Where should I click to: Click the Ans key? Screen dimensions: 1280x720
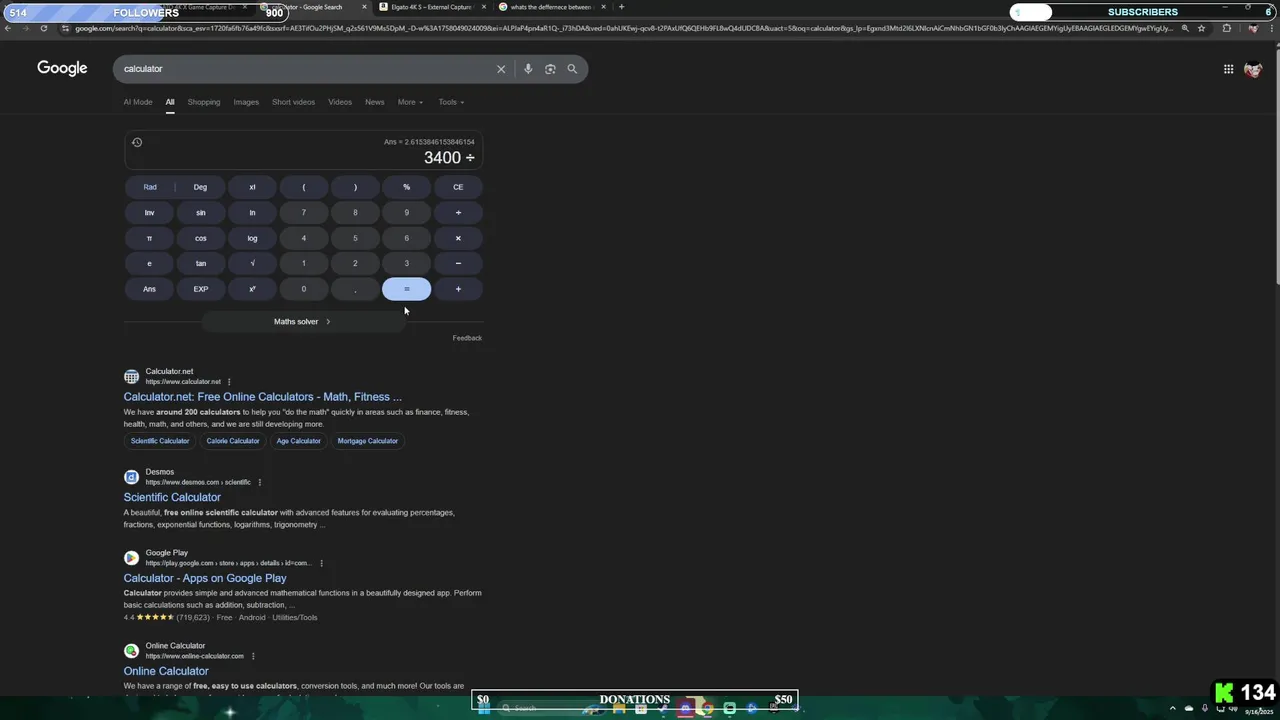[149, 289]
